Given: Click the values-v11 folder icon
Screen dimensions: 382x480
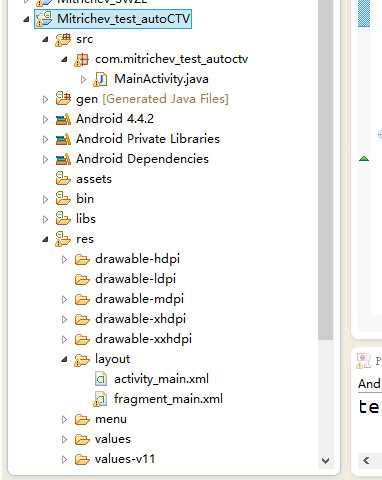Looking at the screenshot, I should [x=82, y=459].
